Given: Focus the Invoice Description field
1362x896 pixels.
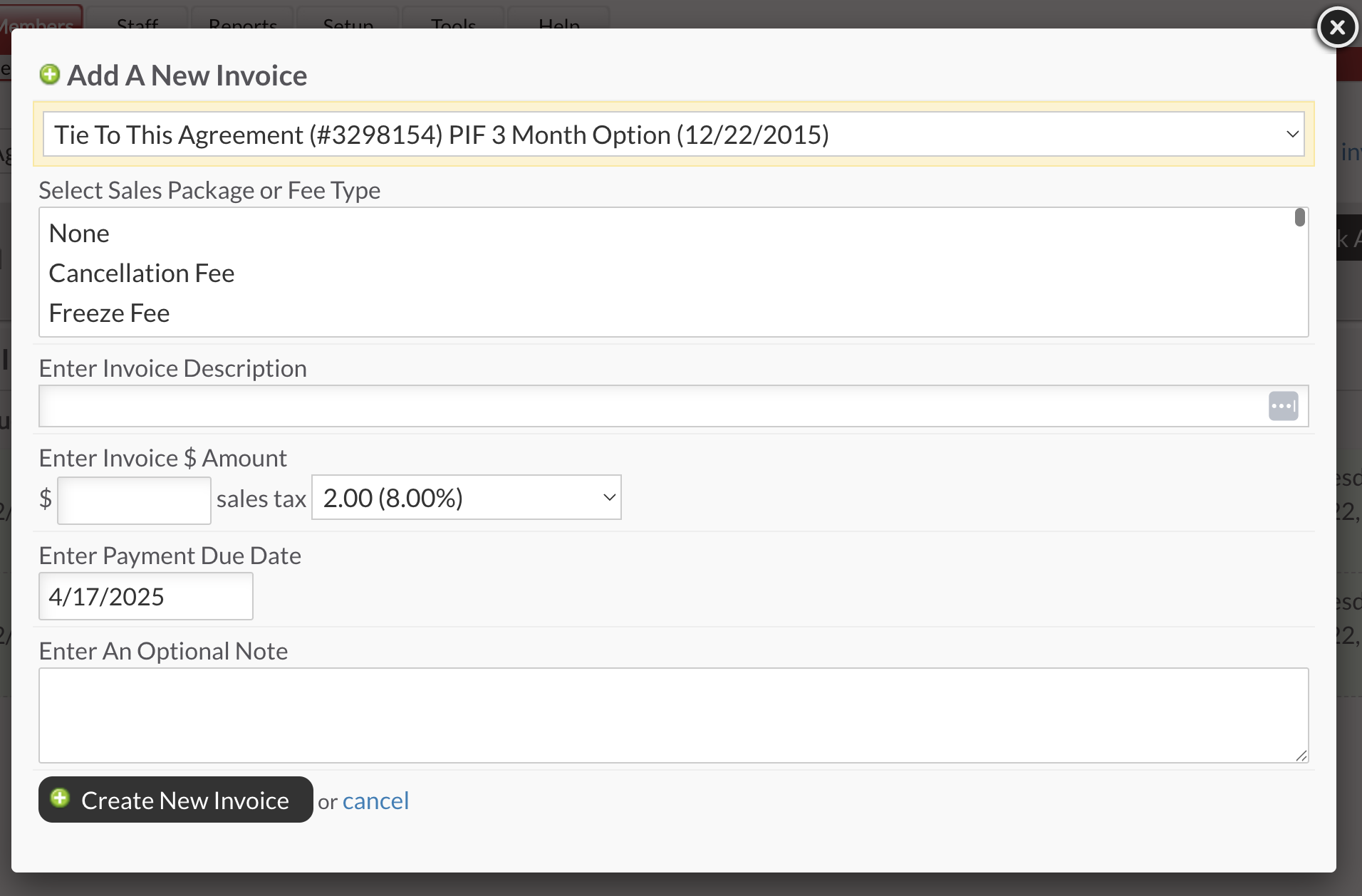Looking at the screenshot, I should (x=673, y=406).
